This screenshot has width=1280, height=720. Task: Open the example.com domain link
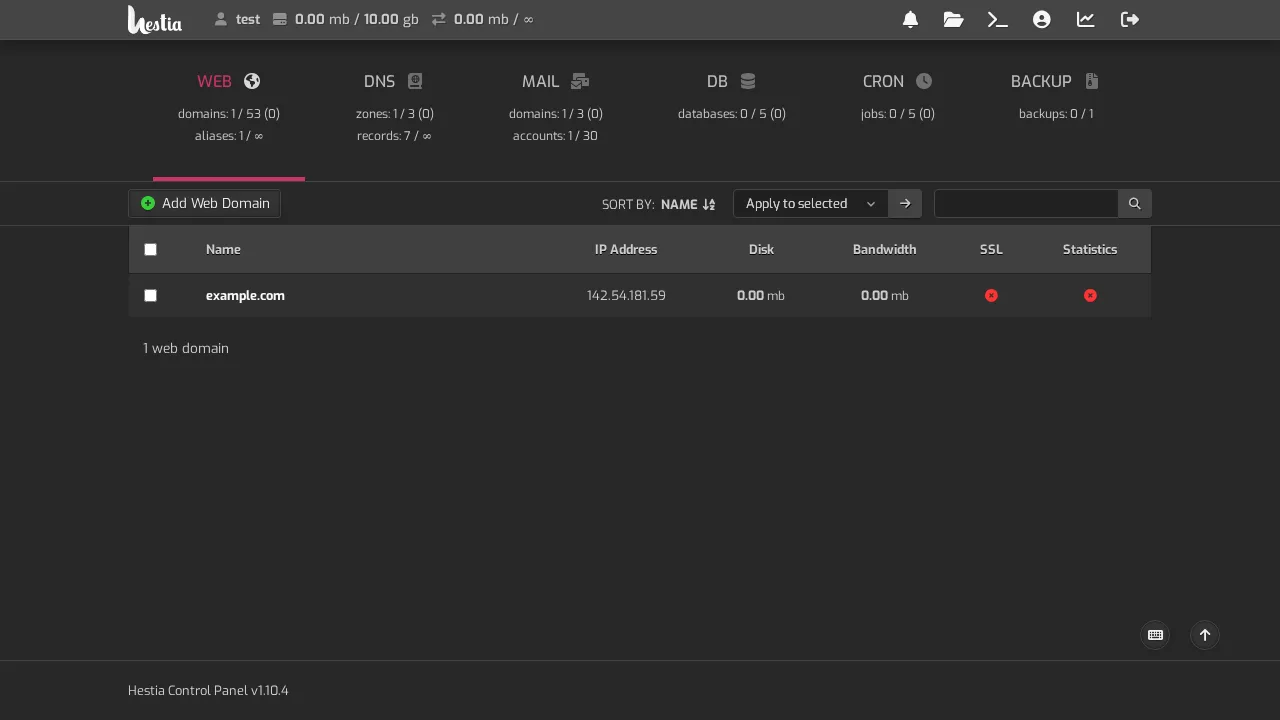tap(245, 296)
